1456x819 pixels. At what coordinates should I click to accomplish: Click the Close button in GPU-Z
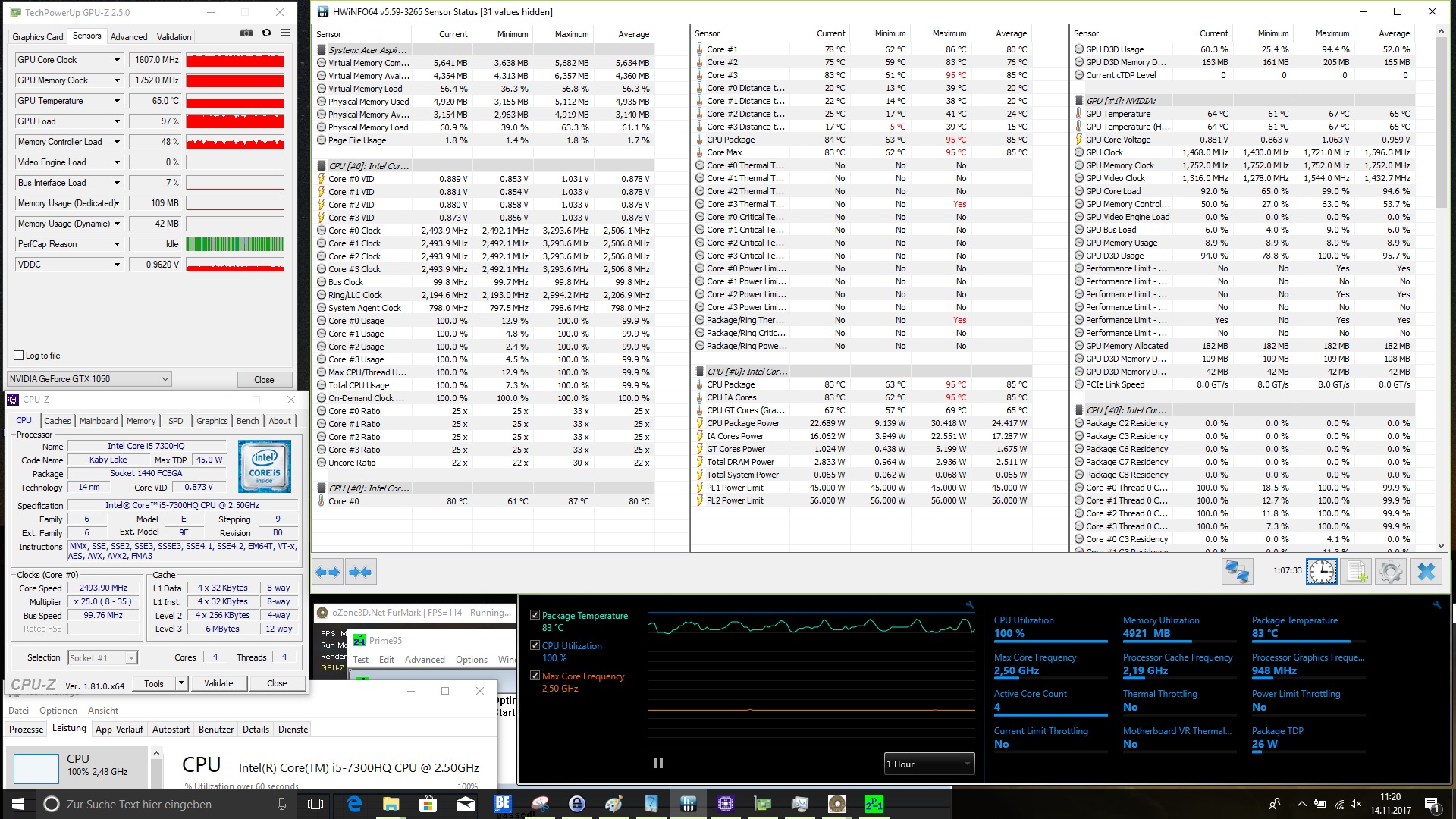[x=264, y=380]
